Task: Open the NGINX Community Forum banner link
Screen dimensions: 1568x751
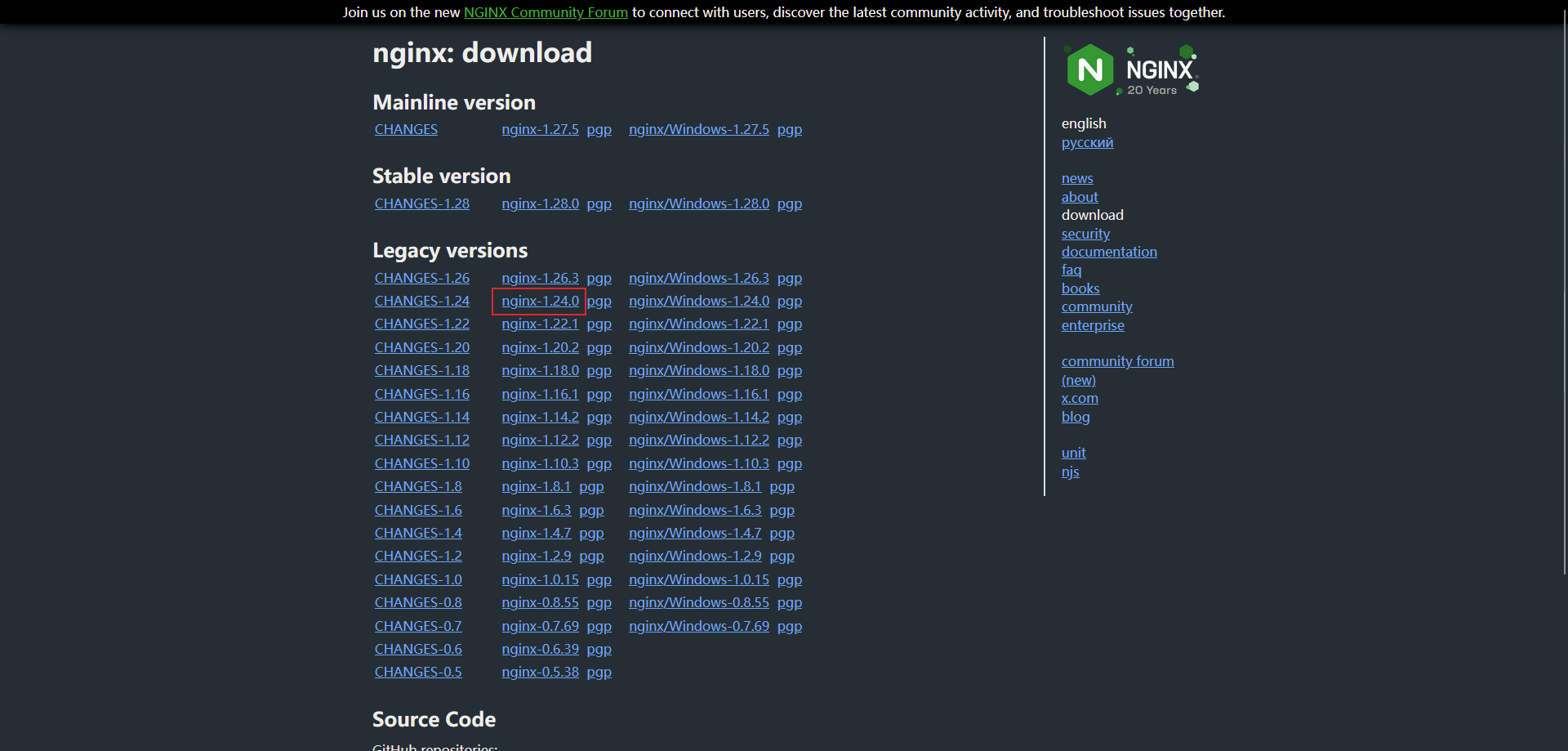Action: 546,12
